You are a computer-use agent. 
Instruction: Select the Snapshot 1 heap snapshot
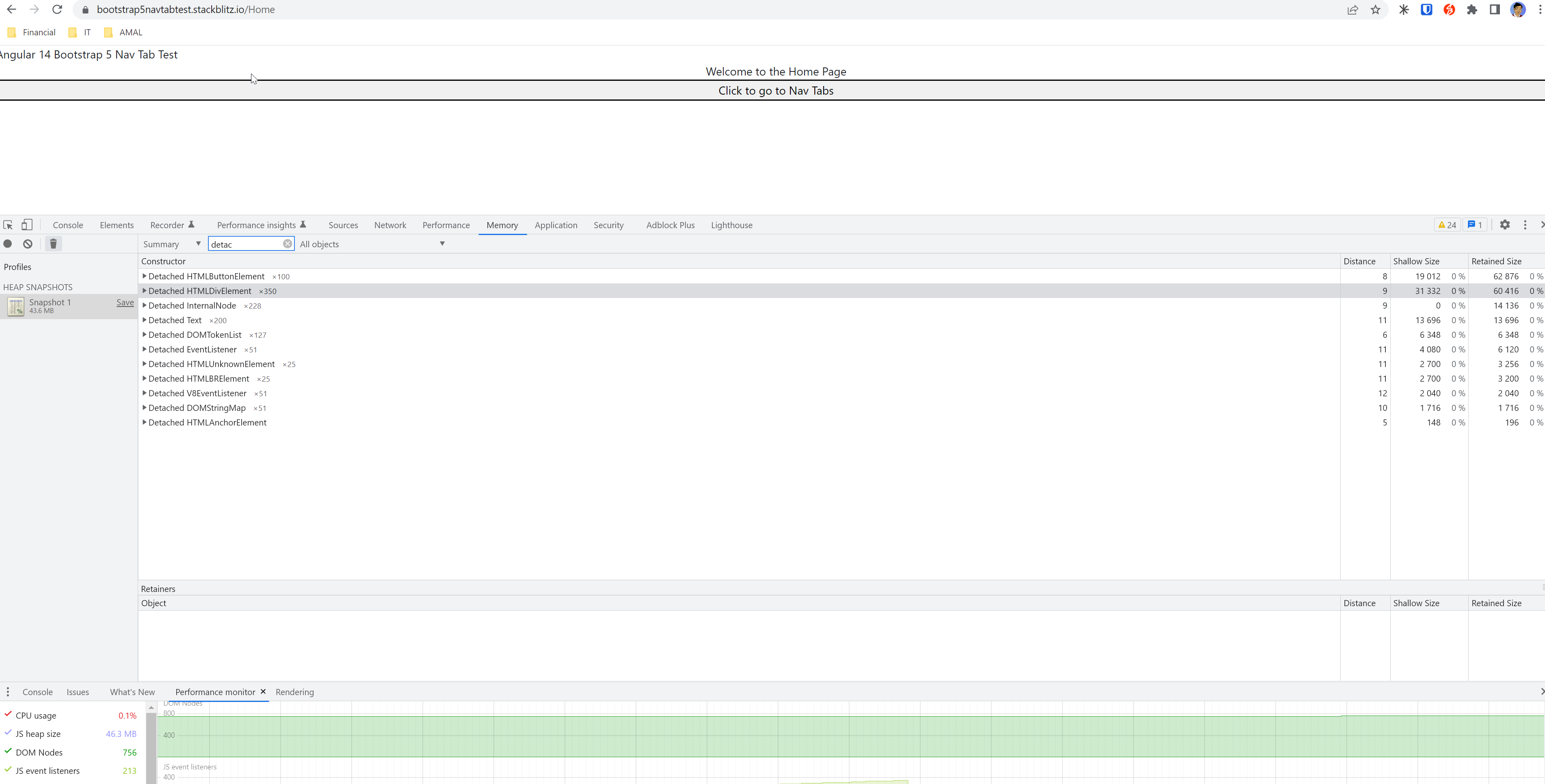coord(60,306)
